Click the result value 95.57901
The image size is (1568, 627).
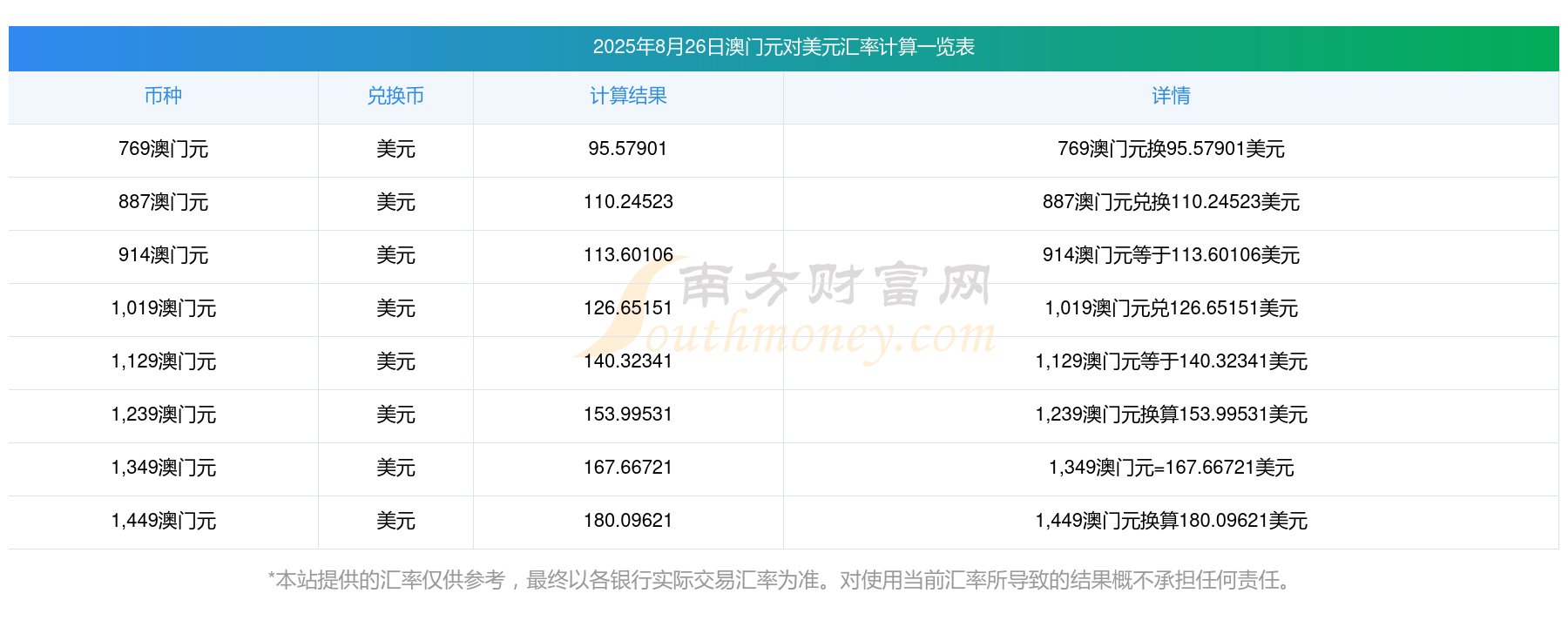point(628,149)
